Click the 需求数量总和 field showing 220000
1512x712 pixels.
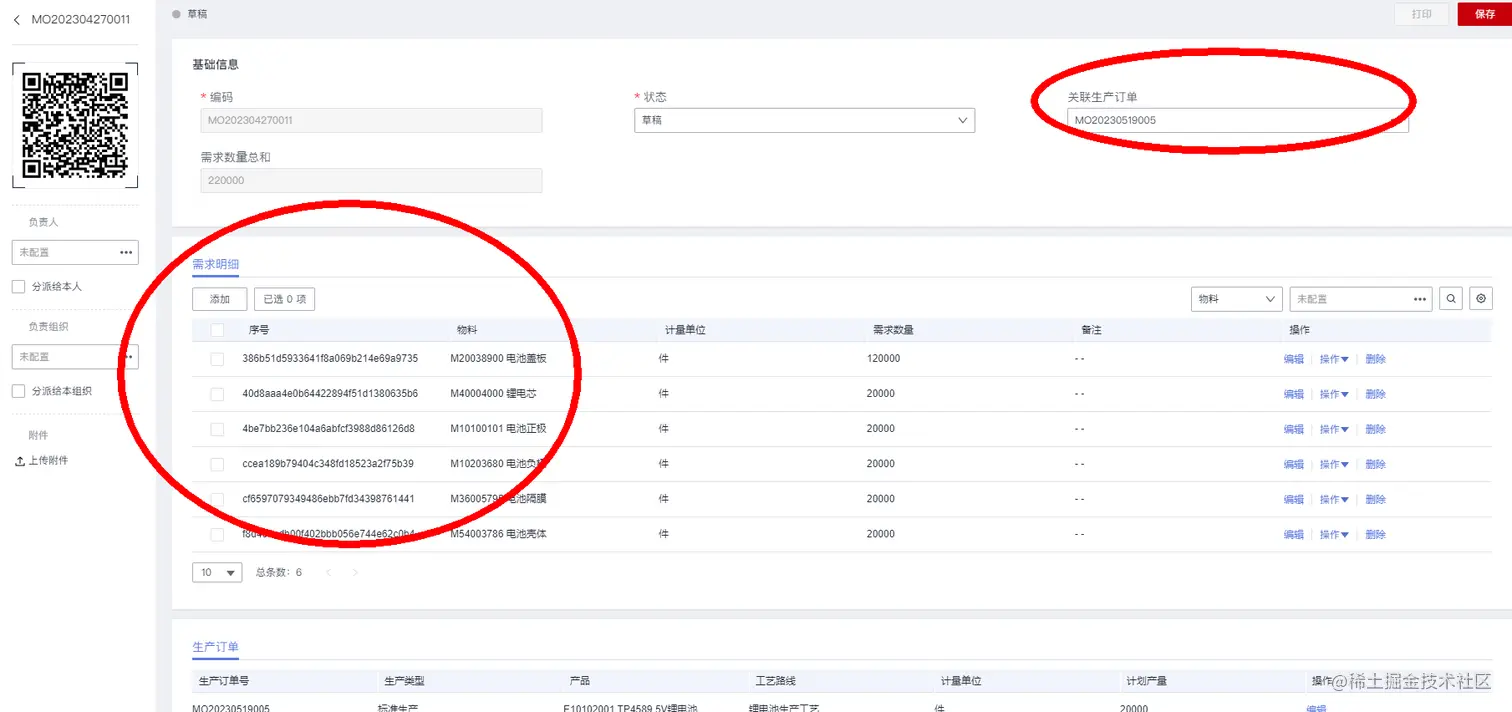(371, 180)
